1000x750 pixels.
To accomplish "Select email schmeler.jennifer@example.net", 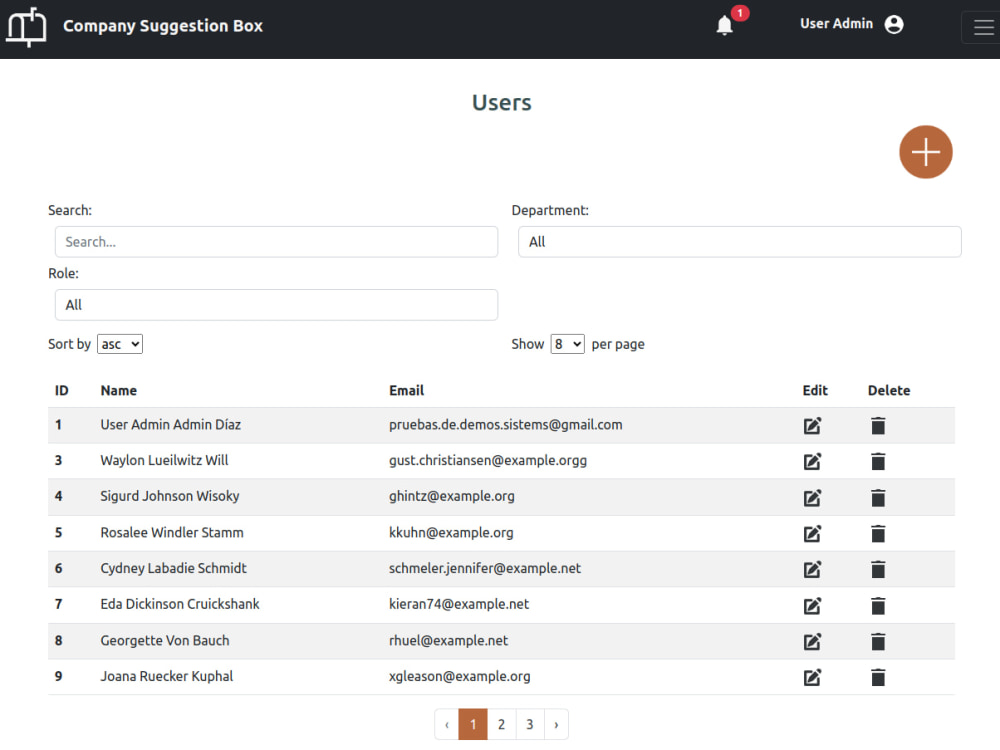I will click(x=485, y=568).
